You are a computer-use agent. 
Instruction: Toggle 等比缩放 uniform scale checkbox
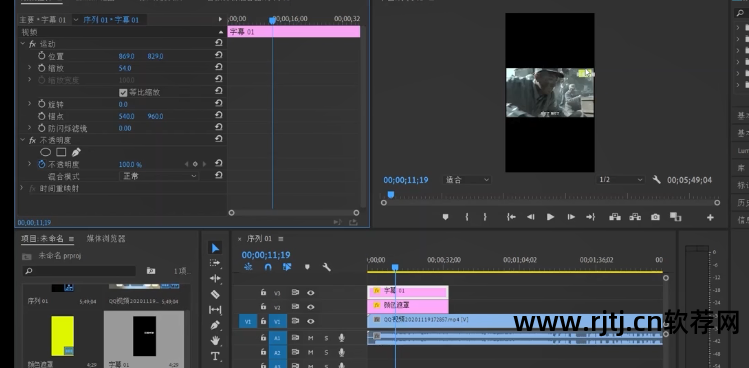(123, 92)
